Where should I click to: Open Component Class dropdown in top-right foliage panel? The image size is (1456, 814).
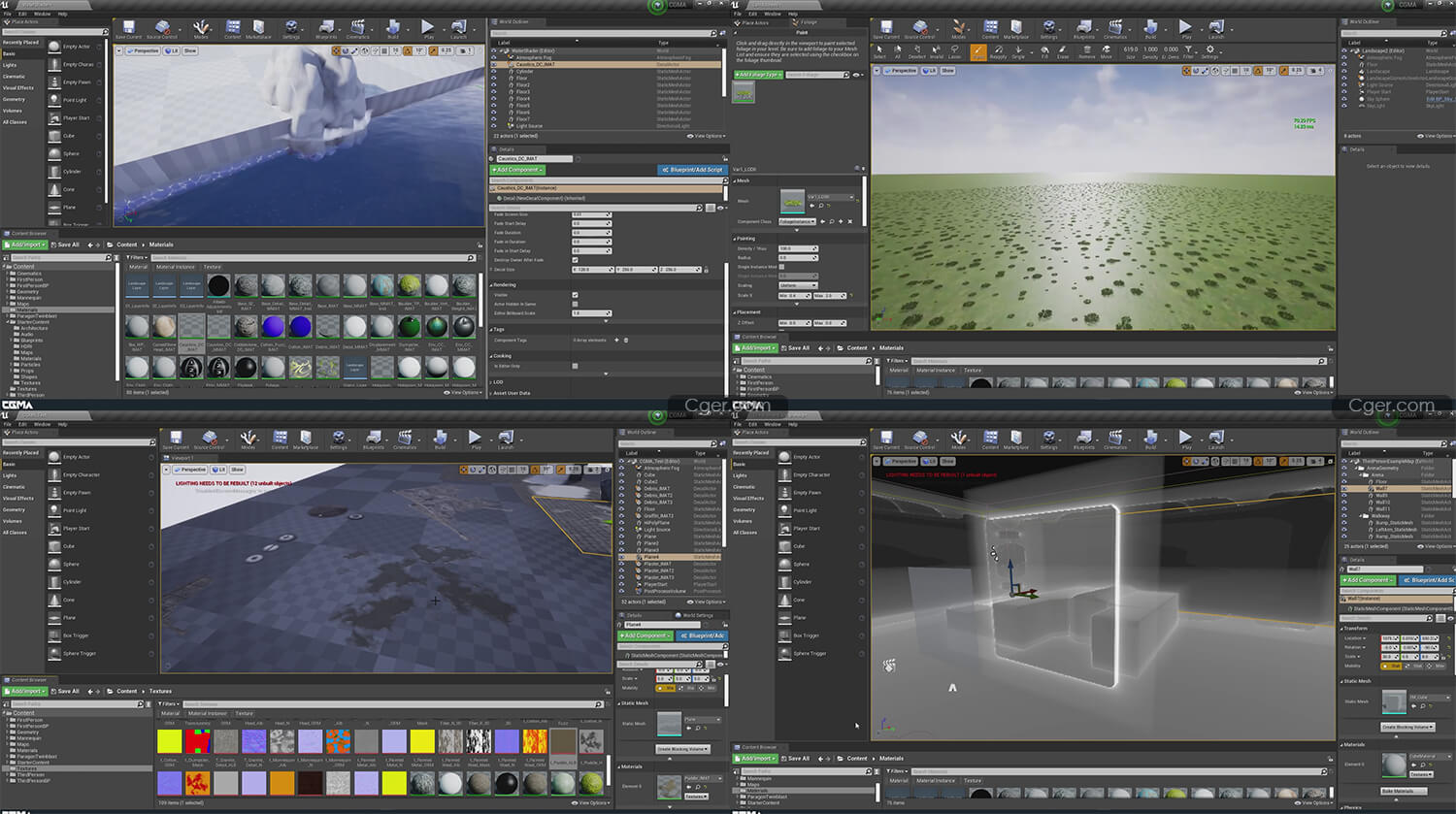(x=798, y=221)
